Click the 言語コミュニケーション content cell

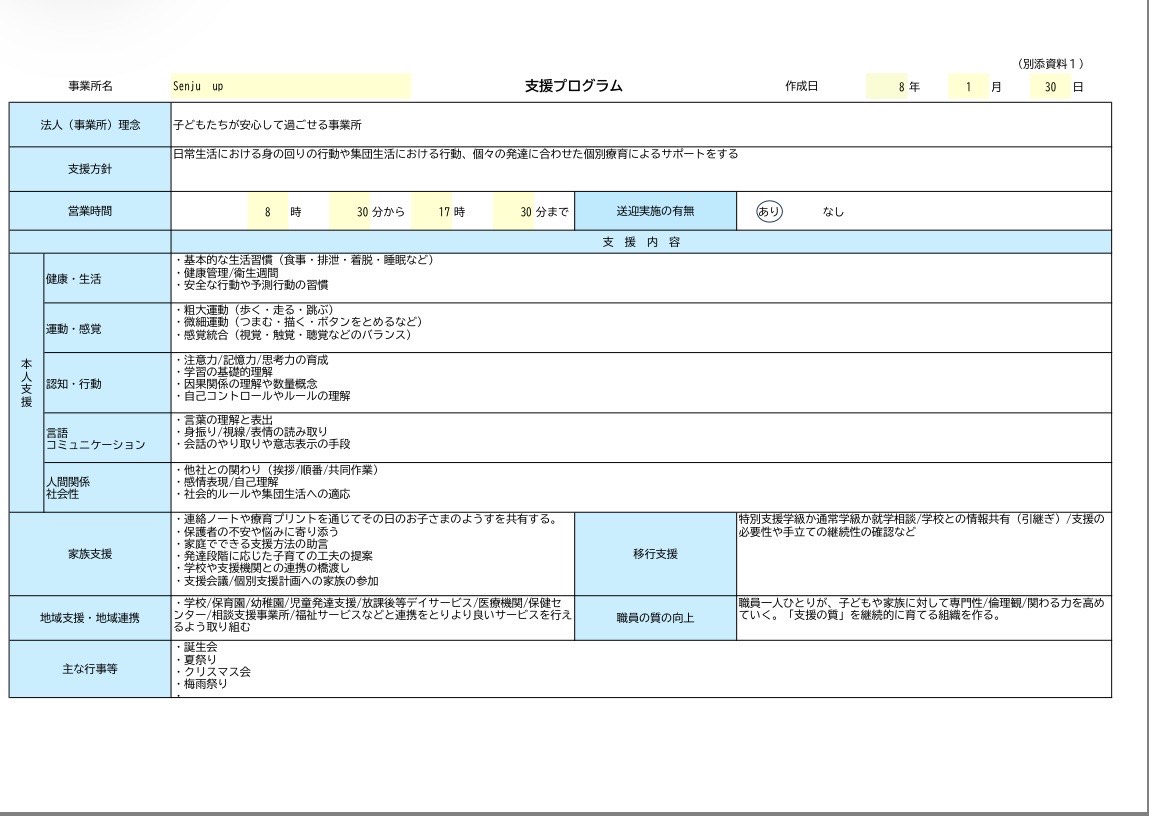click(640, 437)
